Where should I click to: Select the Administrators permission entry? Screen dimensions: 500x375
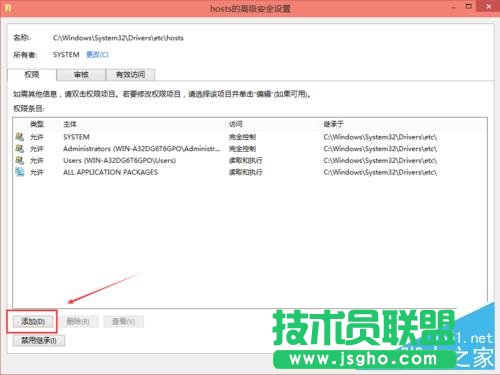pos(250,149)
